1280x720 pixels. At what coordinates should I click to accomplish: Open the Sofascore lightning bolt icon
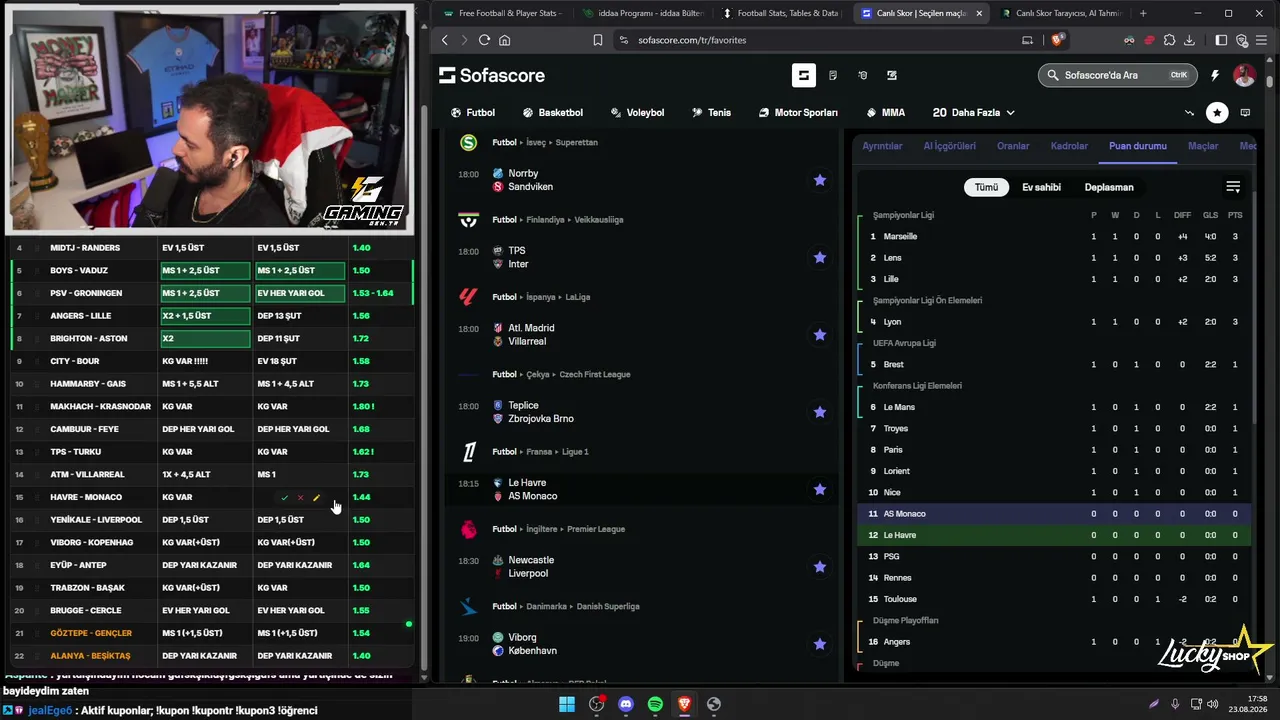[x=1215, y=75]
